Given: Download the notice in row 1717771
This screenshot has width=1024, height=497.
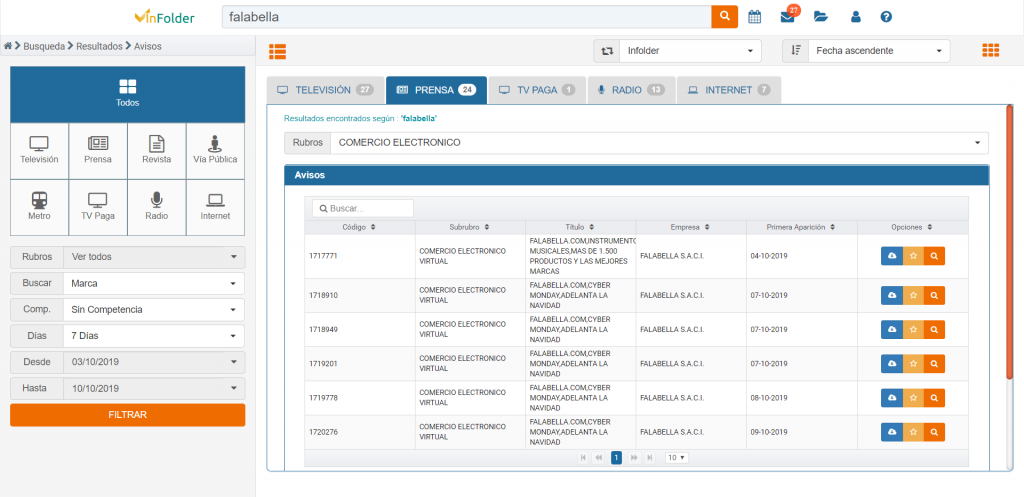Looking at the screenshot, I should click(891, 256).
